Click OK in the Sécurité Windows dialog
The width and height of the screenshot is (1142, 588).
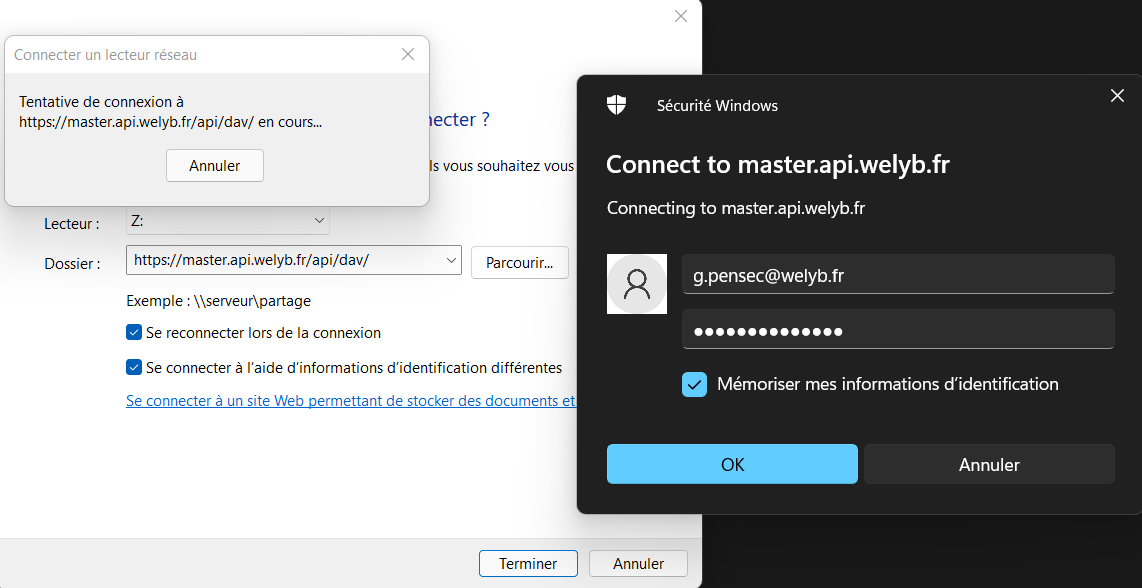click(x=732, y=464)
